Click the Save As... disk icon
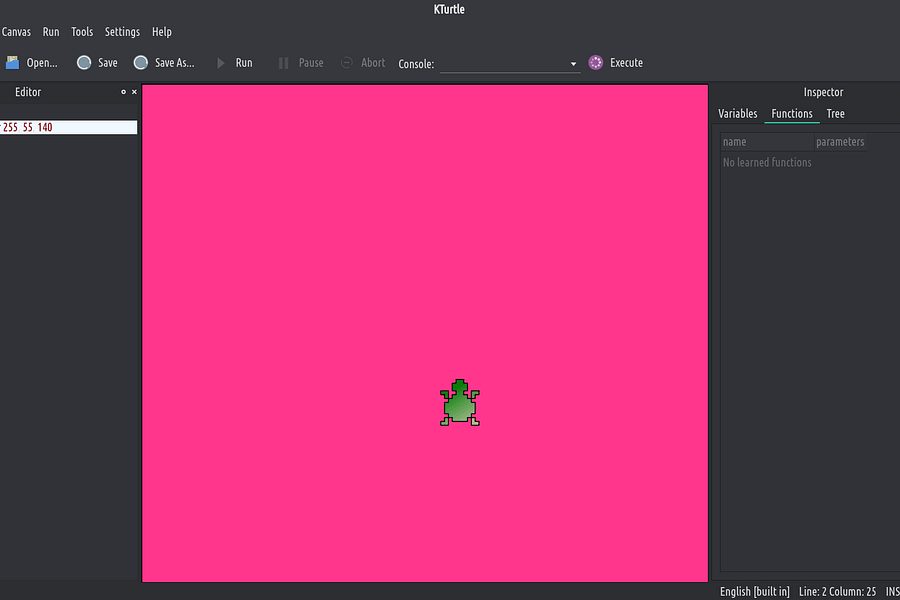 tap(143, 62)
